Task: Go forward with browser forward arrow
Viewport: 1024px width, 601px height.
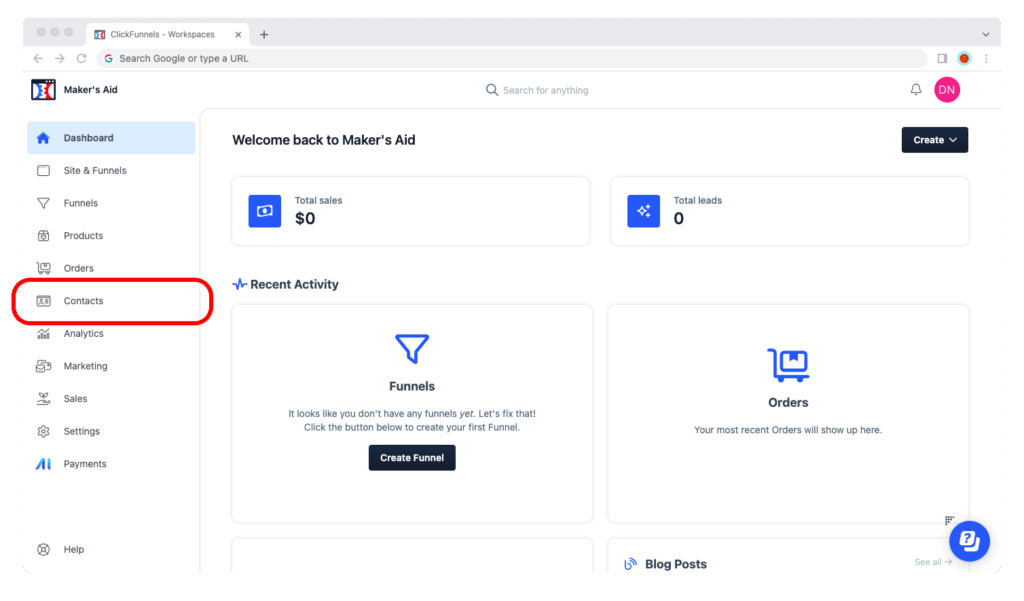Action: tap(59, 58)
